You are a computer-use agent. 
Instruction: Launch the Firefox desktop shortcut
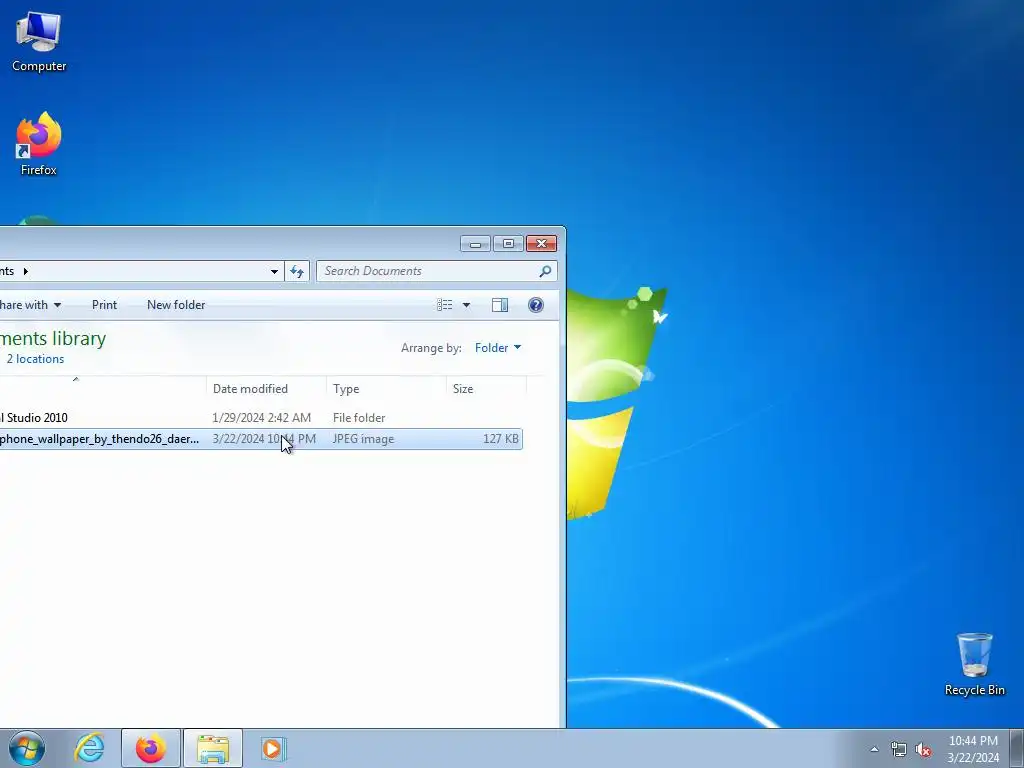(39, 144)
